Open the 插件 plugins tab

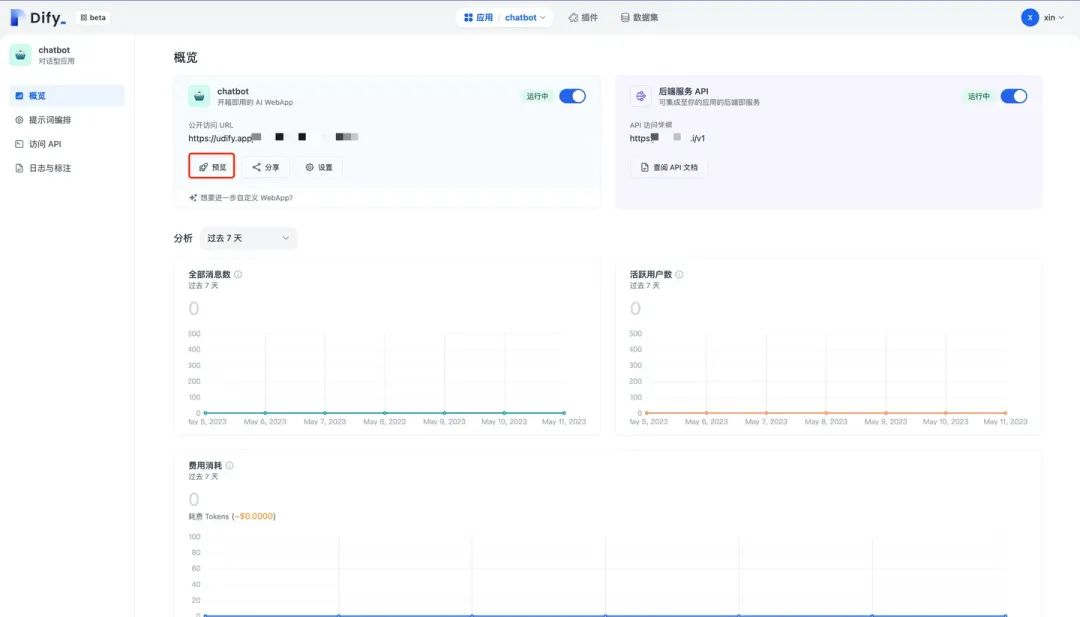583,17
